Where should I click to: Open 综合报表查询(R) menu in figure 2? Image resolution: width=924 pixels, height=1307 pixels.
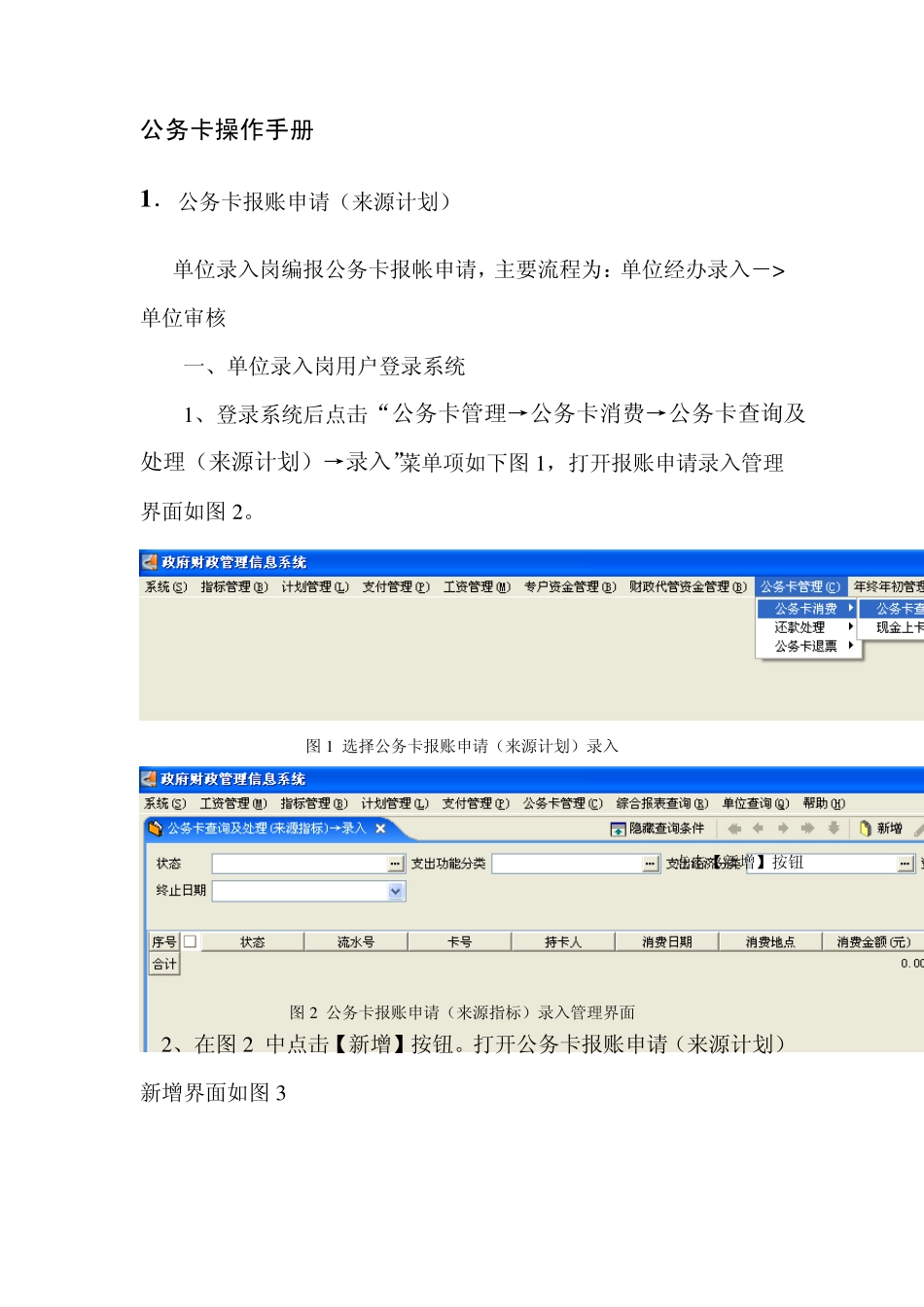[x=662, y=804]
